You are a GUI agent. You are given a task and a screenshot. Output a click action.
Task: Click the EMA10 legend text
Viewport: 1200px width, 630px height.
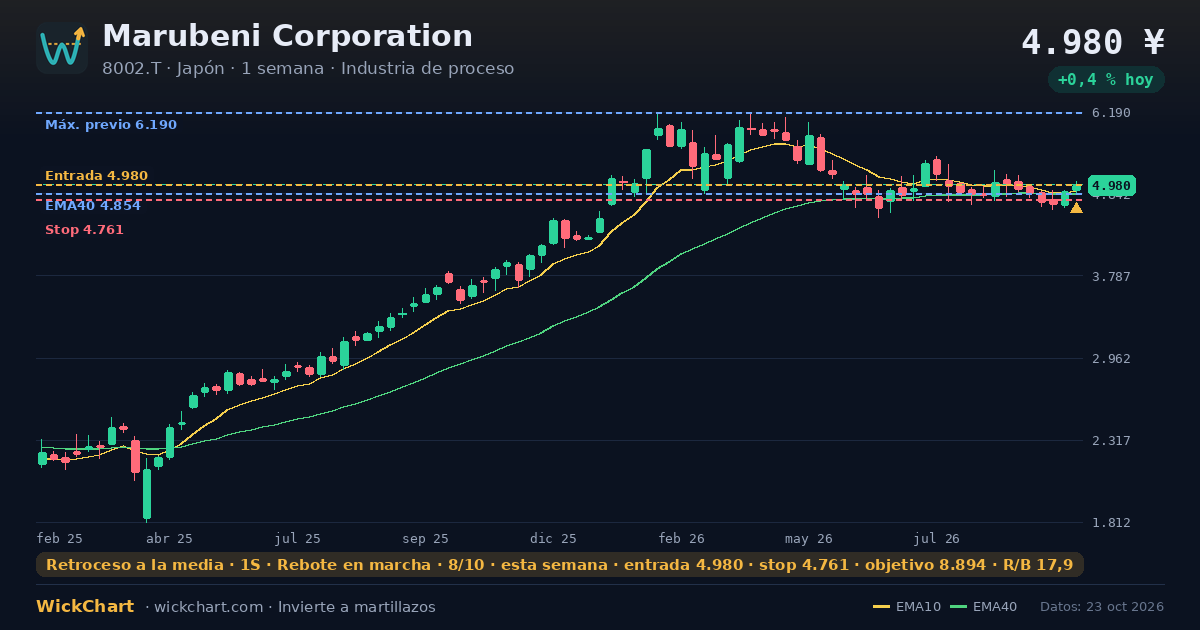tap(918, 607)
